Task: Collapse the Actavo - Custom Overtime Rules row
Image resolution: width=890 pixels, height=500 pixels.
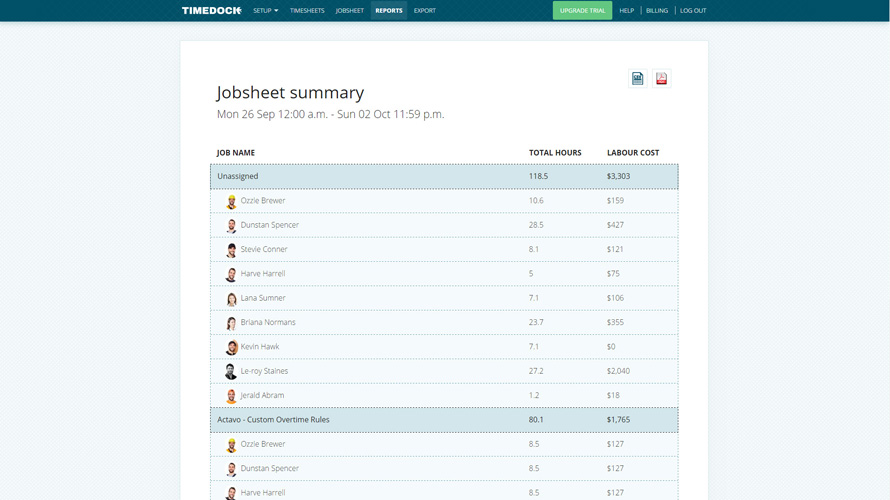Action: click(444, 420)
